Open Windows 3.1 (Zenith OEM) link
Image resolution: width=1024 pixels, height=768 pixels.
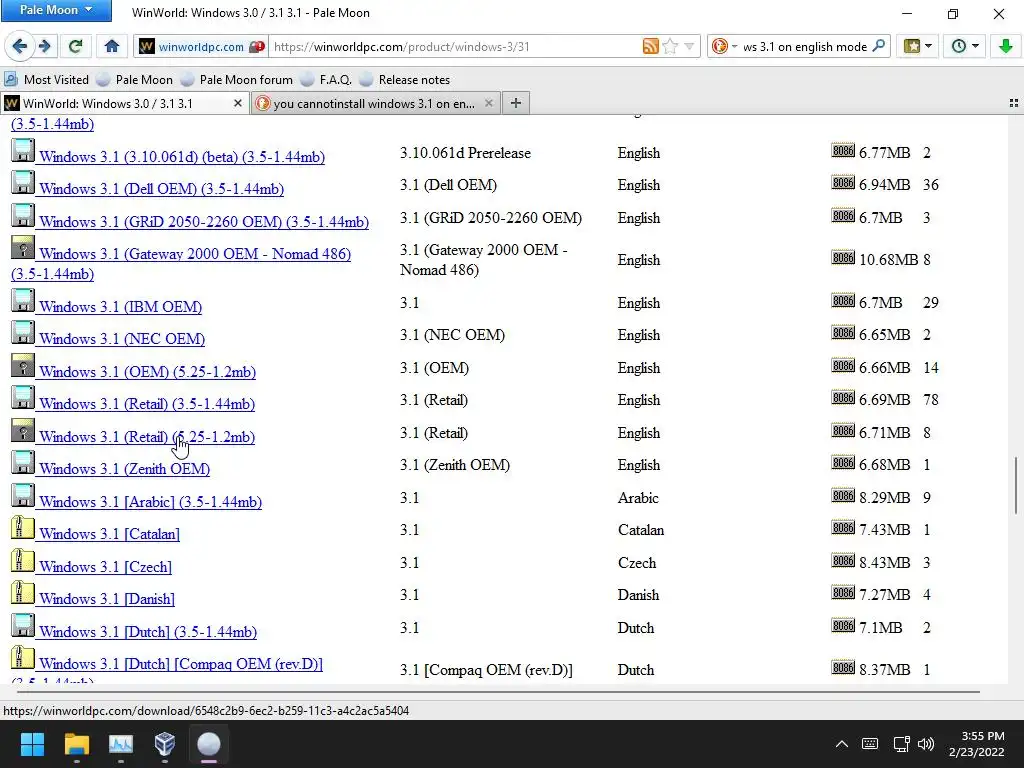click(x=124, y=469)
